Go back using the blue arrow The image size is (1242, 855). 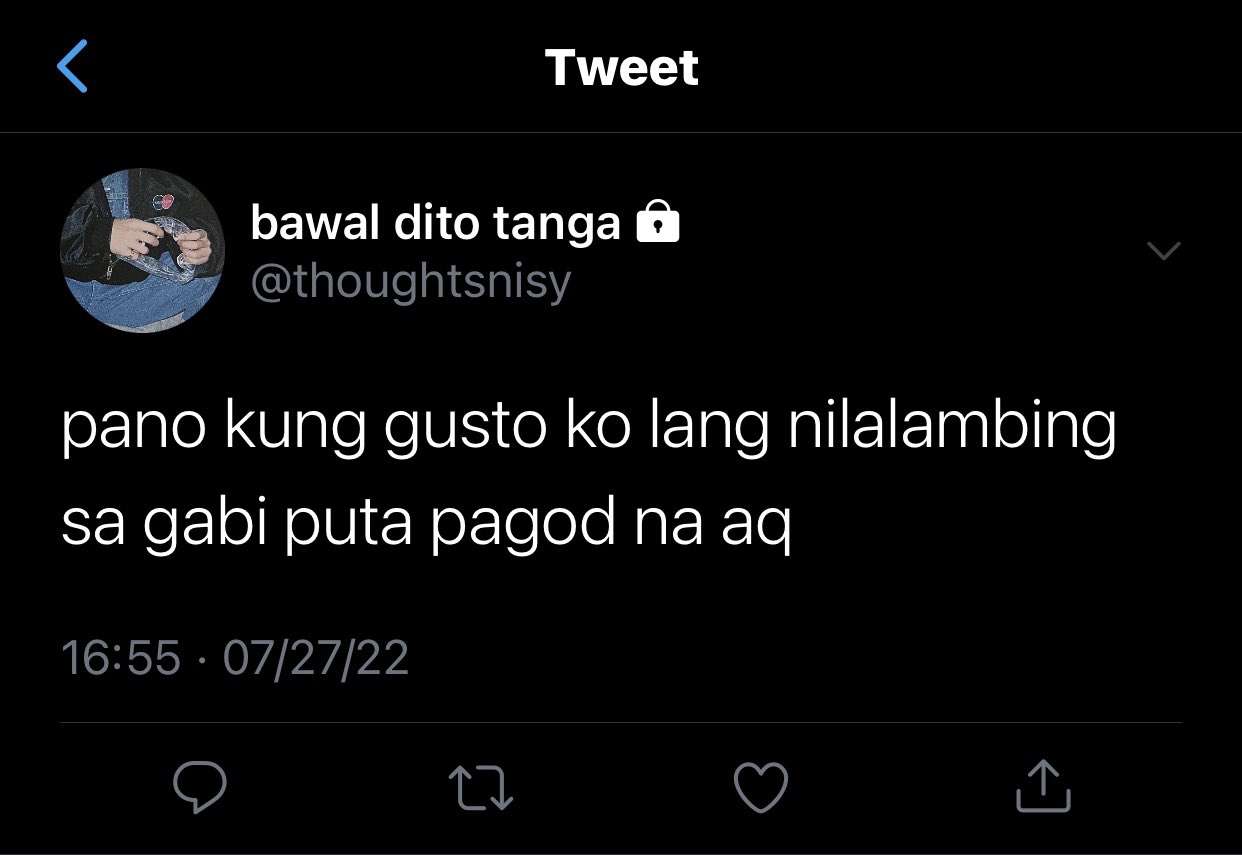point(72,67)
